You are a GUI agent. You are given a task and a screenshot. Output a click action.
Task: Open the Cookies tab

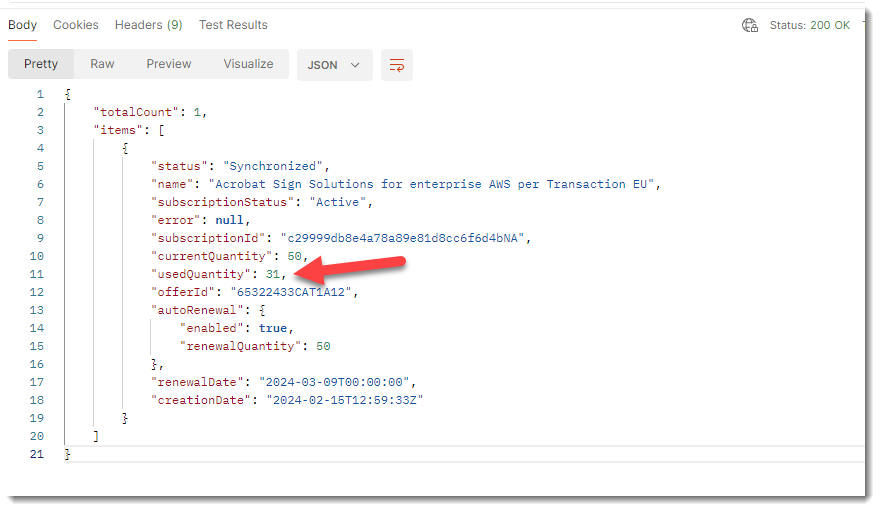(76, 25)
